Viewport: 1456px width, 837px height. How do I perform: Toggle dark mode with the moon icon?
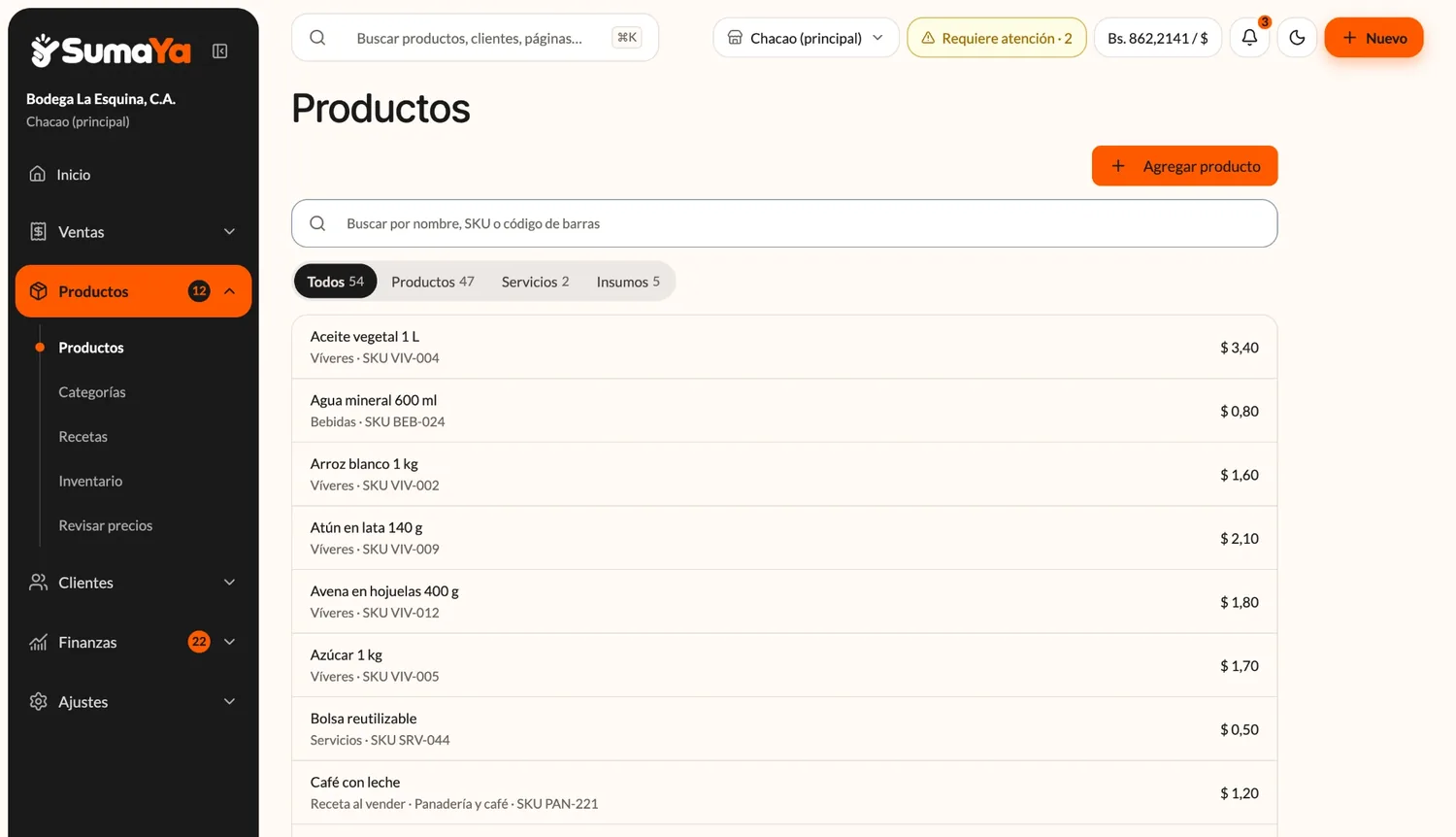1297,38
